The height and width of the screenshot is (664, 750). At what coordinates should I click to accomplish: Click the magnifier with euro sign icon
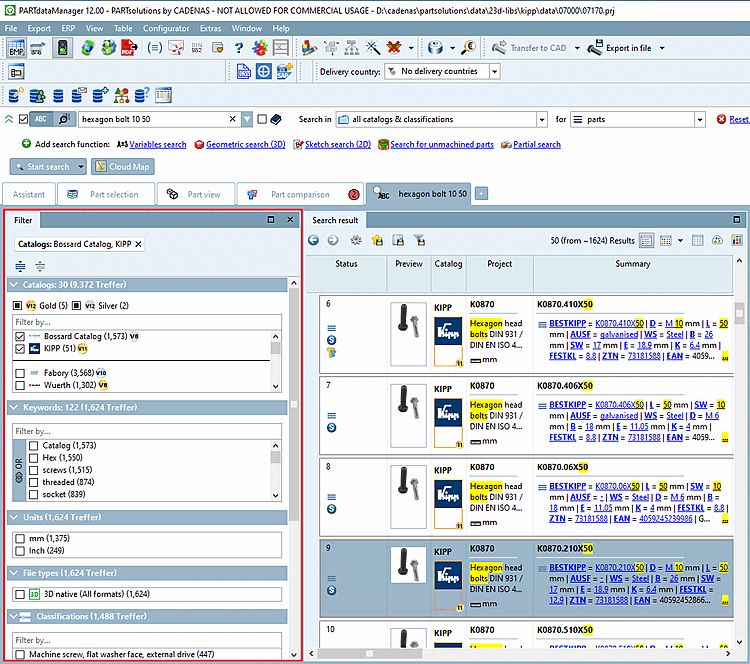[469, 47]
